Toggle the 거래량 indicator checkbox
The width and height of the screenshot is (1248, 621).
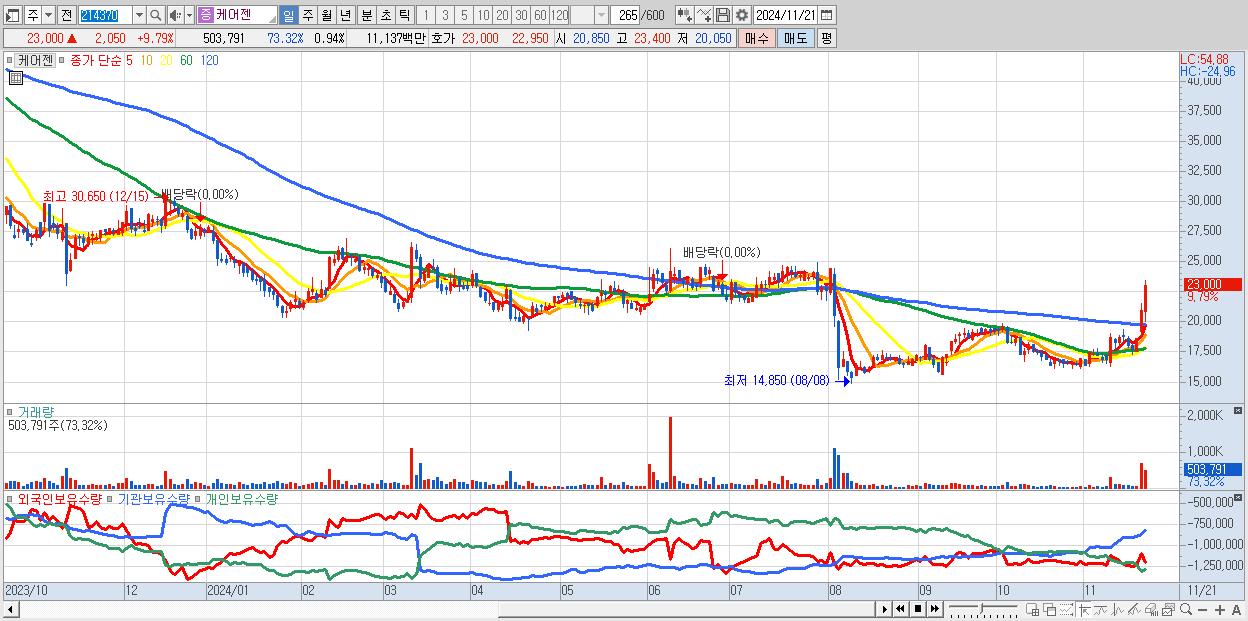(x=12, y=411)
